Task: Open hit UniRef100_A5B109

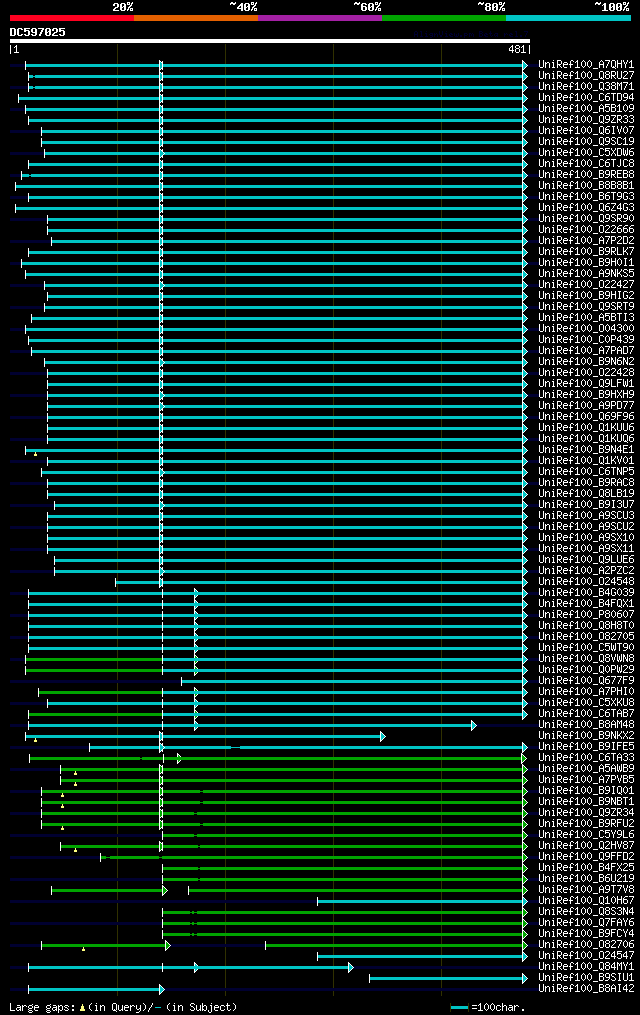Action: point(586,109)
